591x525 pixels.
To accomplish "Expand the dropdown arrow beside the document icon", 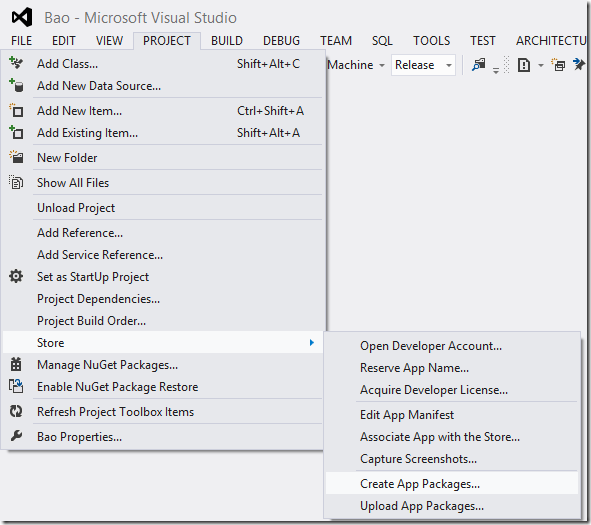I will (x=541, y=65).
